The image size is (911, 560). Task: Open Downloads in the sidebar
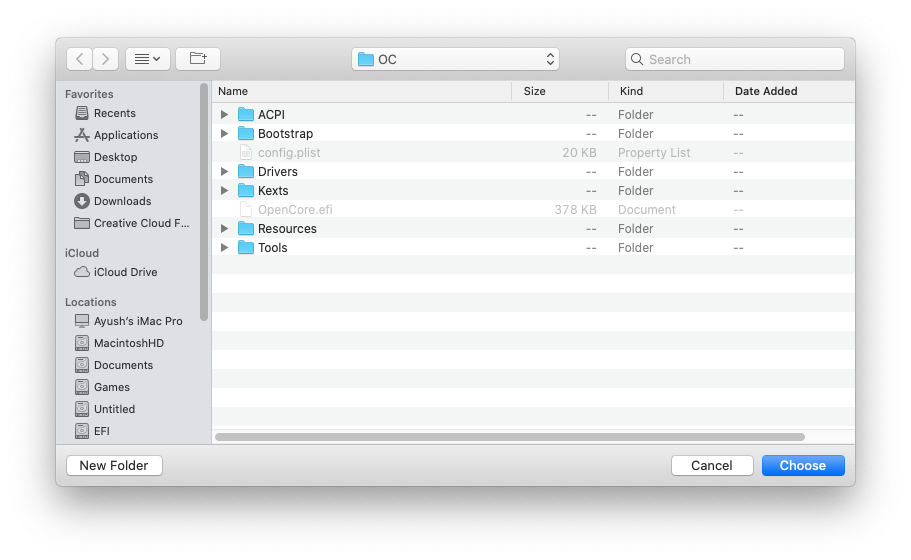[113, 202]
